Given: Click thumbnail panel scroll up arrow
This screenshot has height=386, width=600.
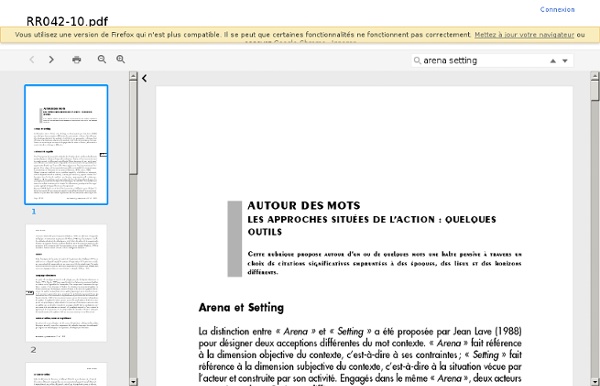Looking at the screenshot, I should tap(133, 76).
